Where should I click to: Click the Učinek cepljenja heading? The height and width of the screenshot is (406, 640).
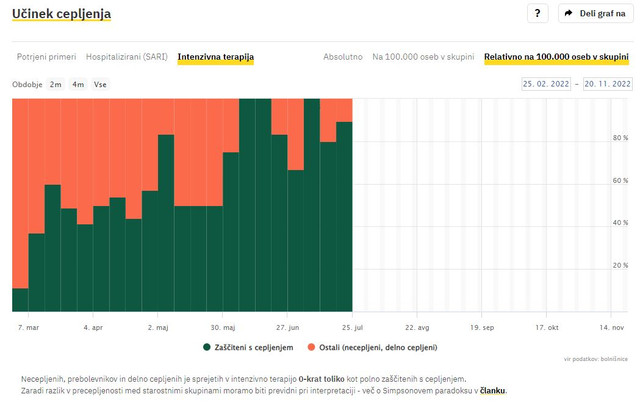[61, 13]
